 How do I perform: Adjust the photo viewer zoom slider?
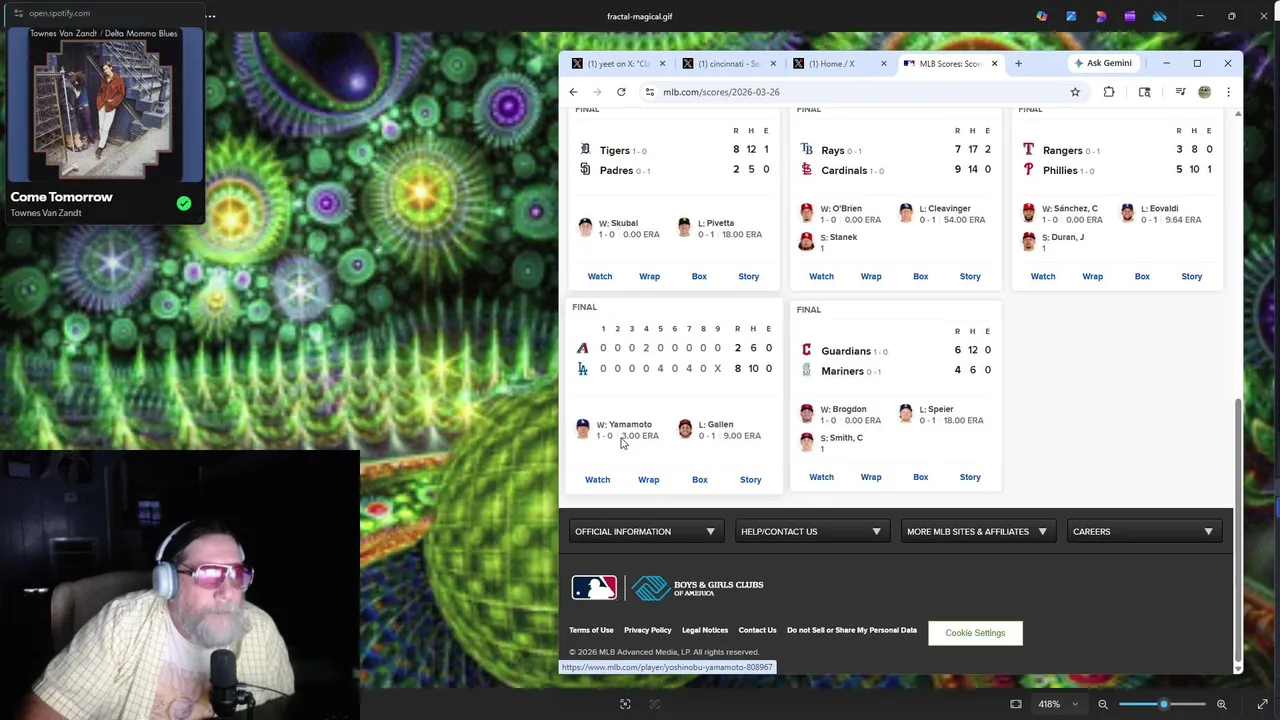(1162, 704)
